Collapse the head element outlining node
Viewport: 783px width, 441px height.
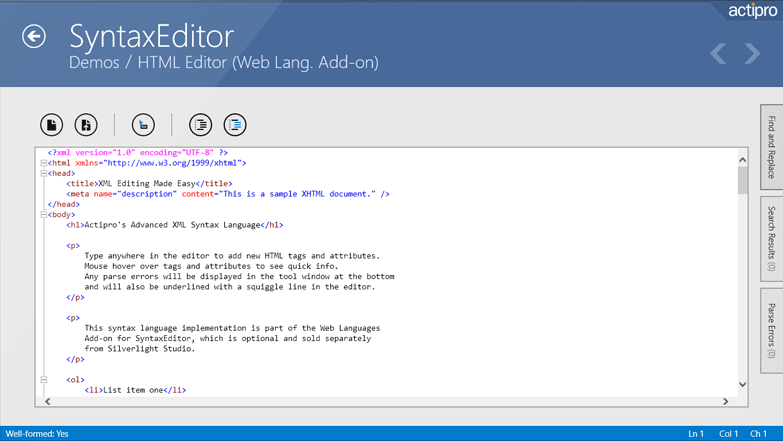tap(43, 173)
